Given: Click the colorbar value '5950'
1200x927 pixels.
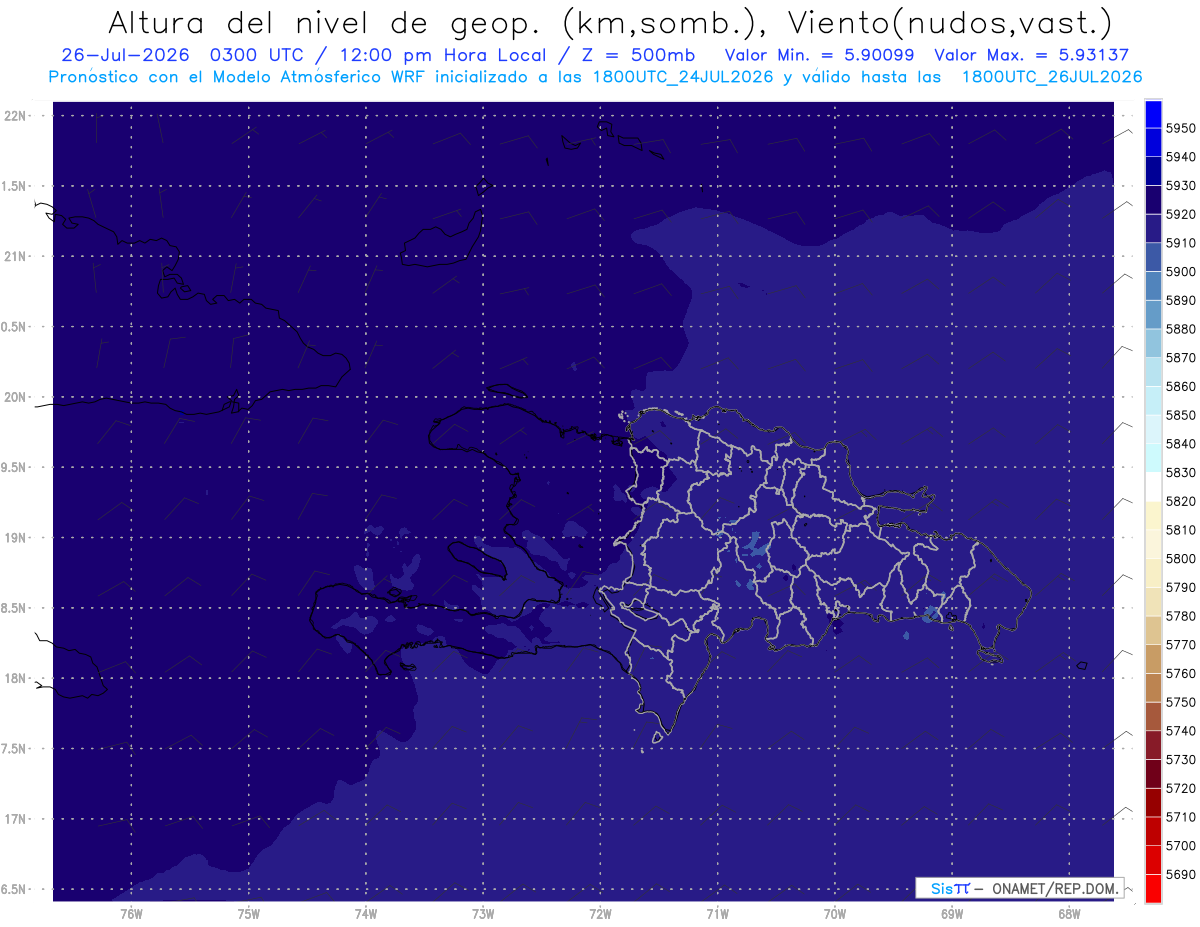Looking at the screenshot, I should tap(1181, 128).
